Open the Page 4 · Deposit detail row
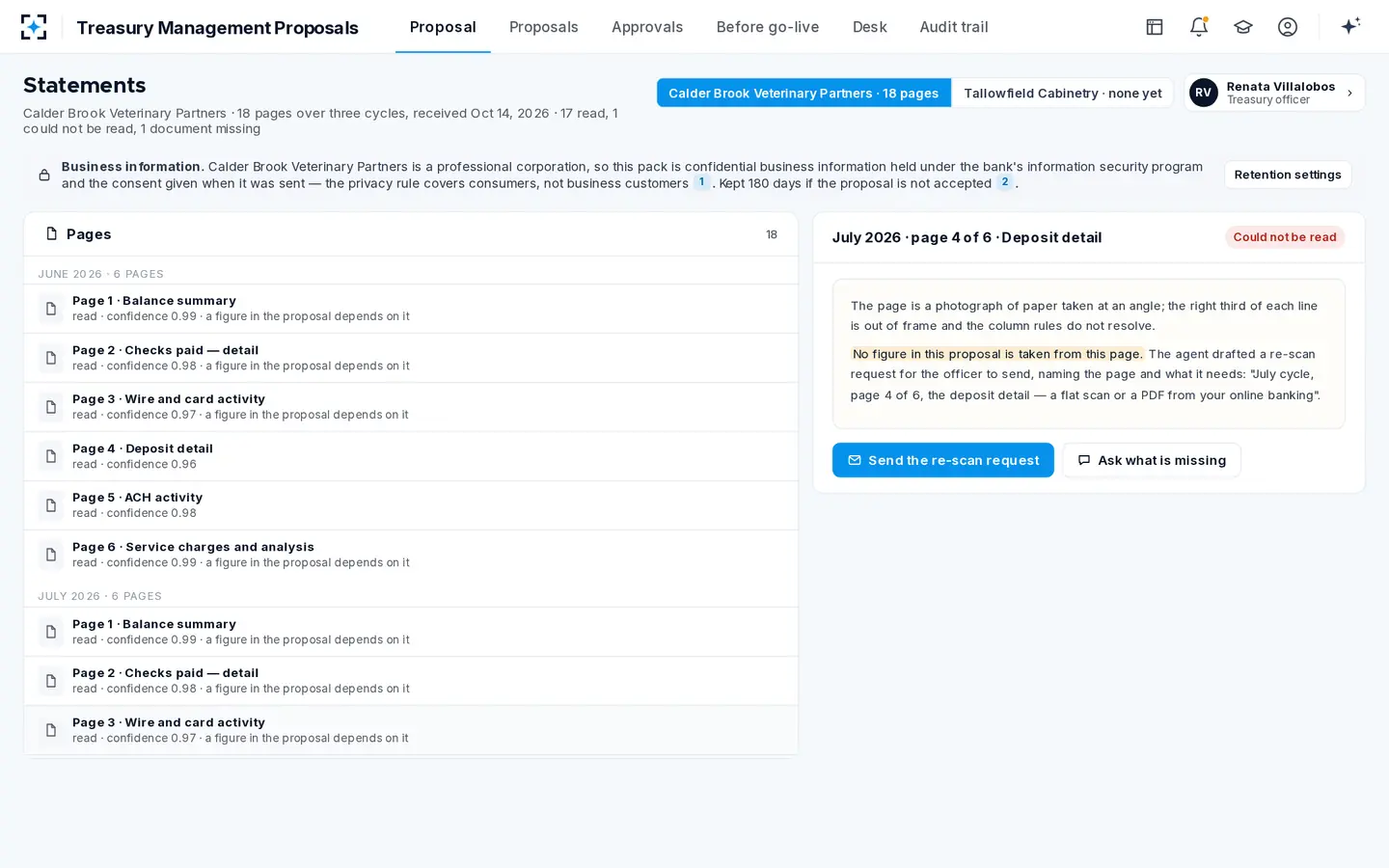1389x868 pixels. coord(411,456)
